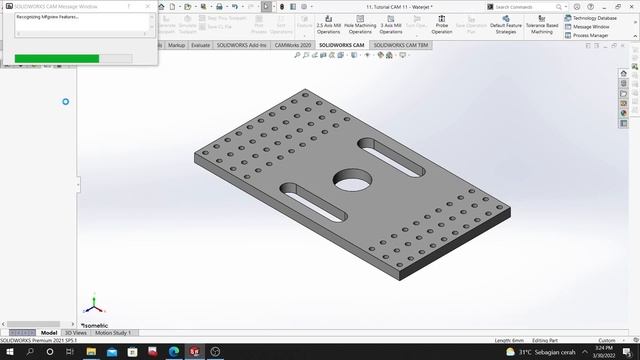Open 2.5 Axis Mill Operations
Viewport: 640px width, 360px height.
pos(328,25)
